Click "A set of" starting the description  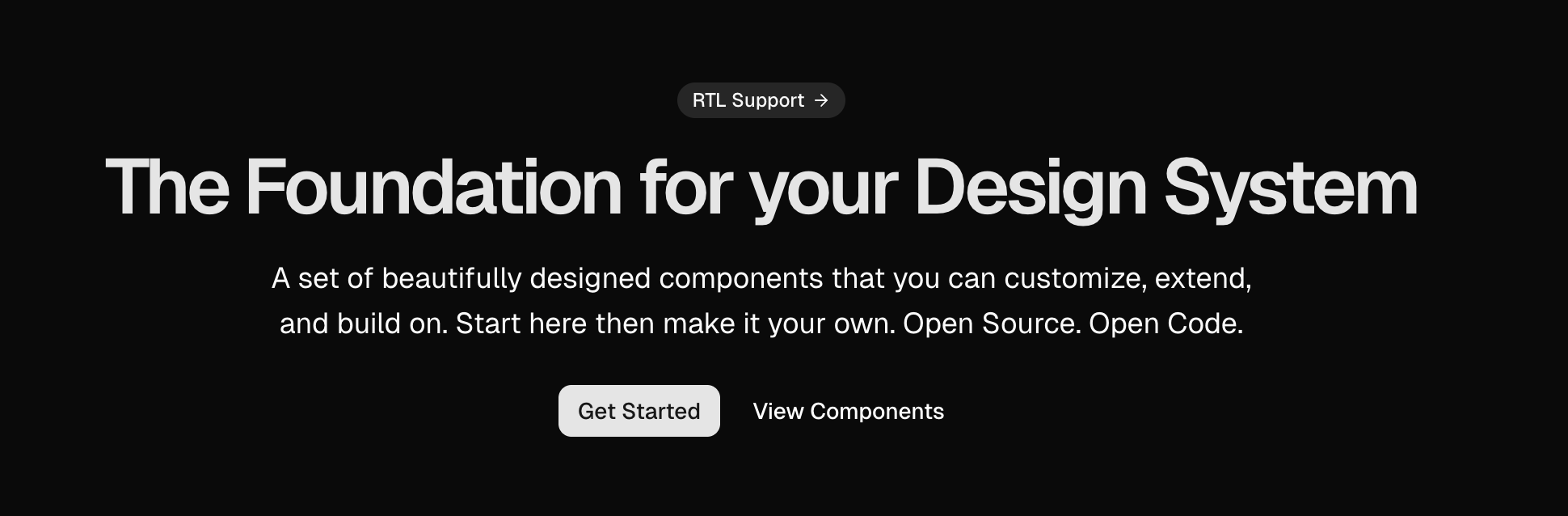pos(322,278)
